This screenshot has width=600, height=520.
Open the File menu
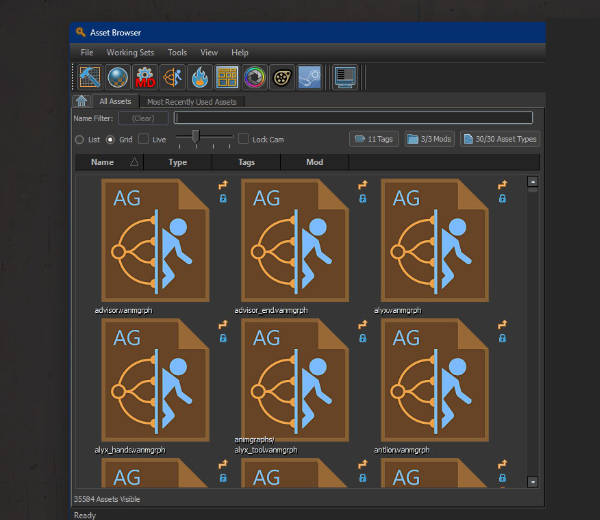[87, 52]
